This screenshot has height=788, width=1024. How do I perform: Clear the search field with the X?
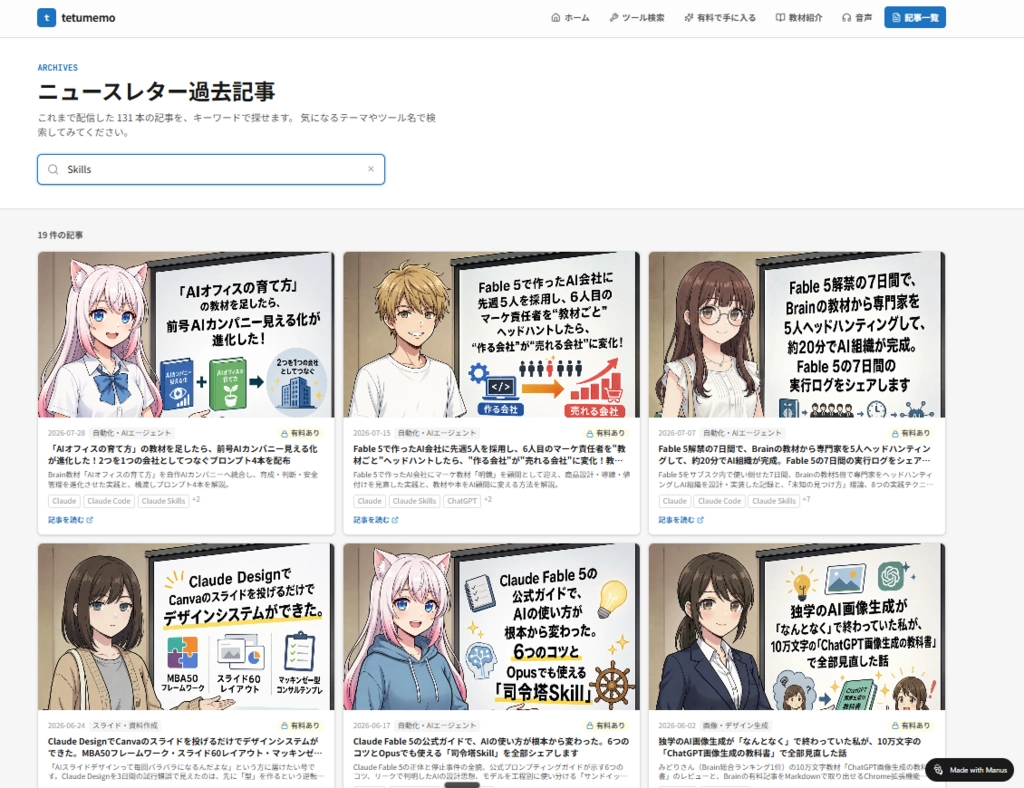point(371,169)
